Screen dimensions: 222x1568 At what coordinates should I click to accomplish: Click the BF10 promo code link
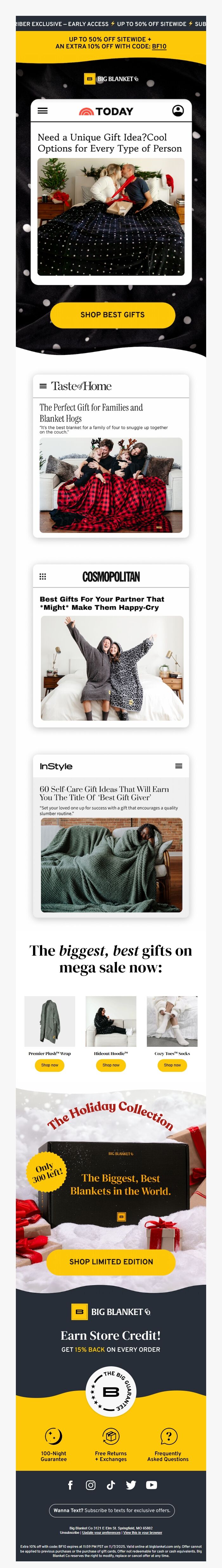coord(159,46)
